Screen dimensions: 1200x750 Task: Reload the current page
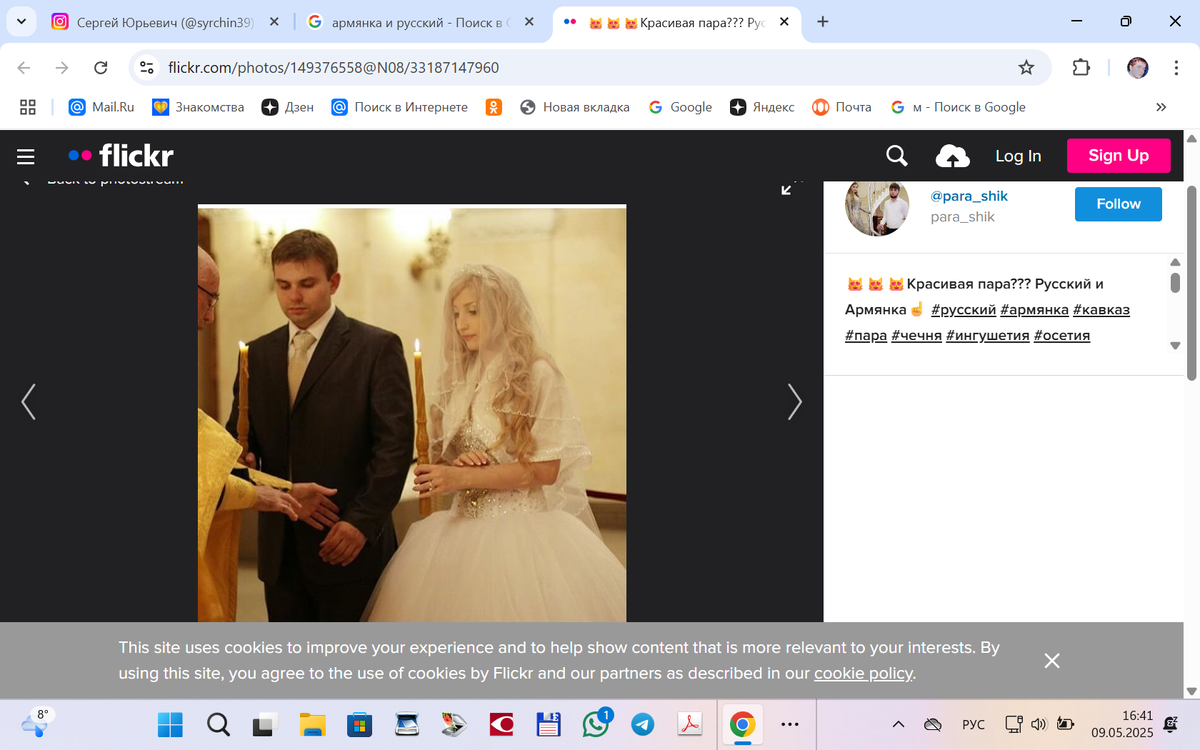[x=100, y=68]
